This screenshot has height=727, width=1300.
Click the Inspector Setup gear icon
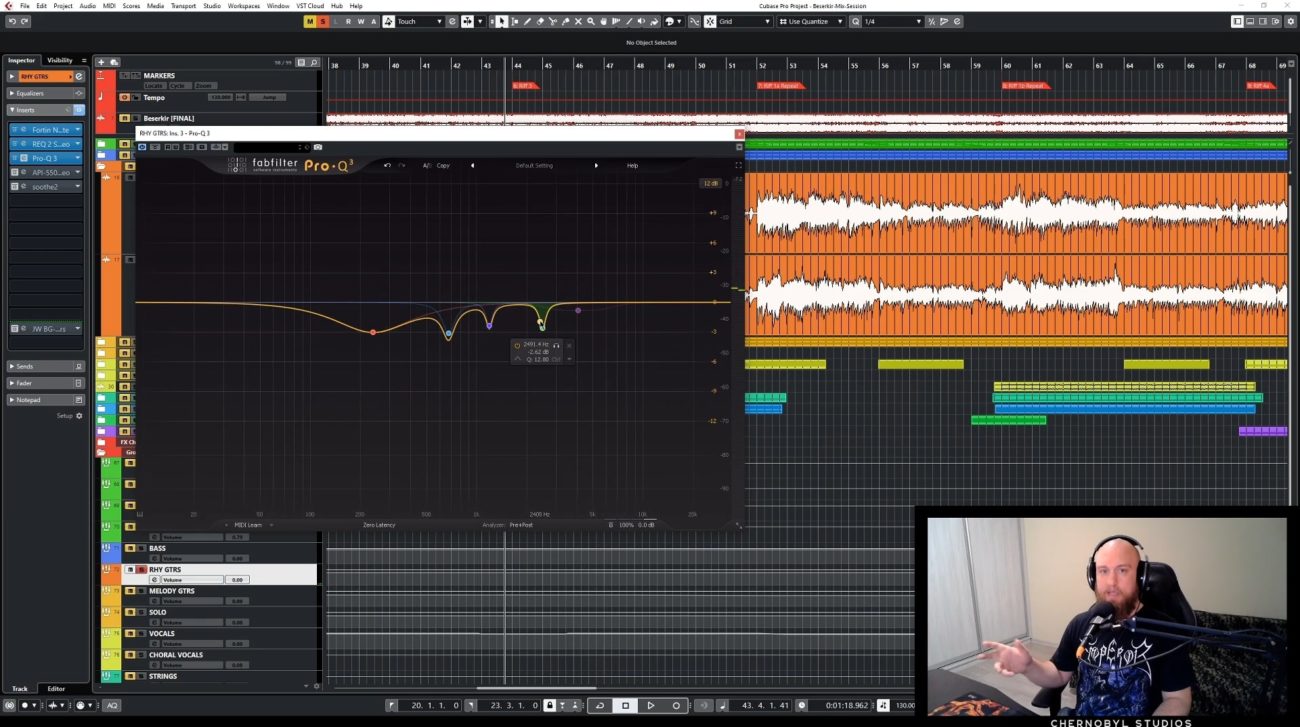(80, 416)
